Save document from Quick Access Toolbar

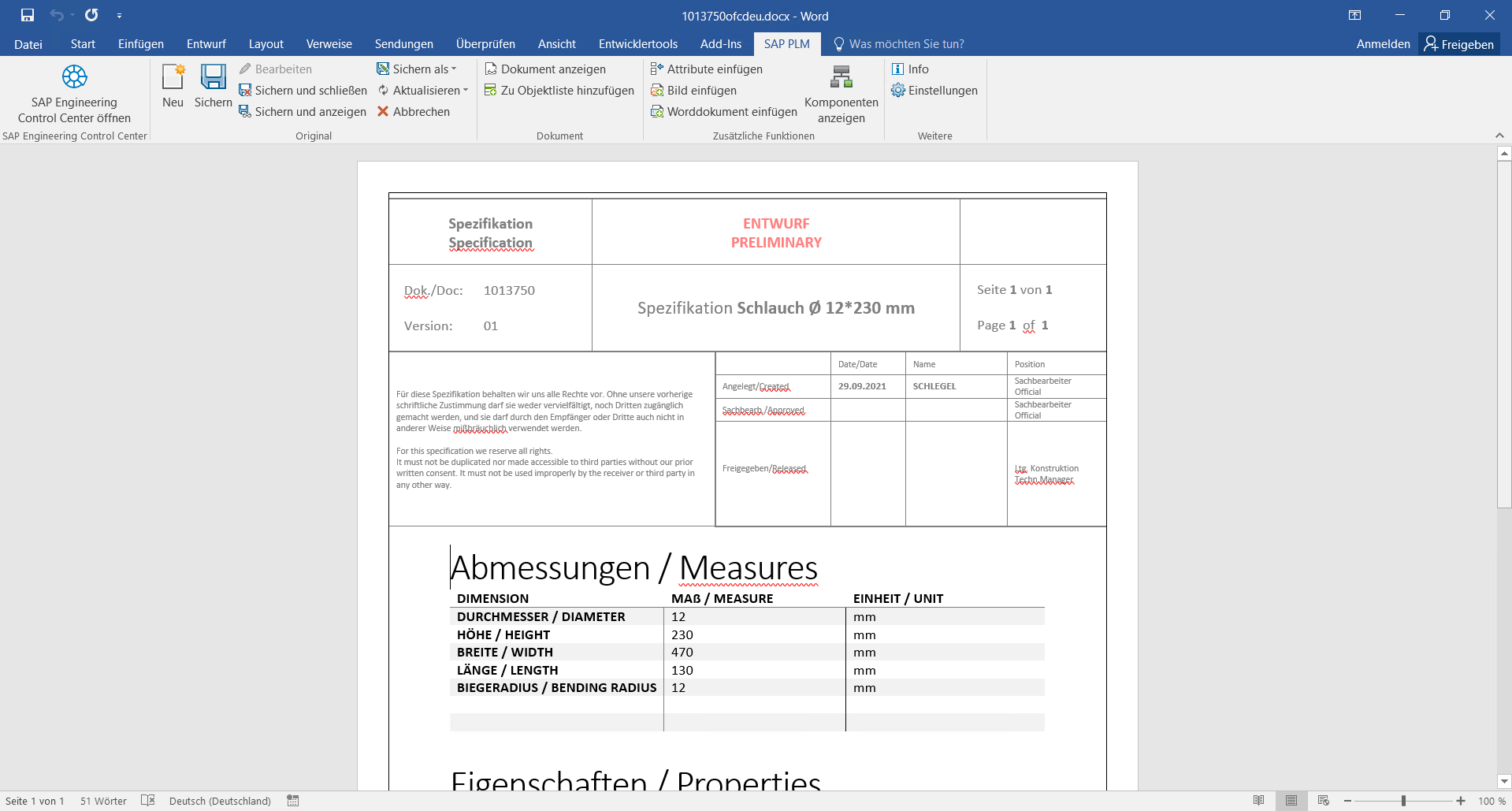[28, 15]
